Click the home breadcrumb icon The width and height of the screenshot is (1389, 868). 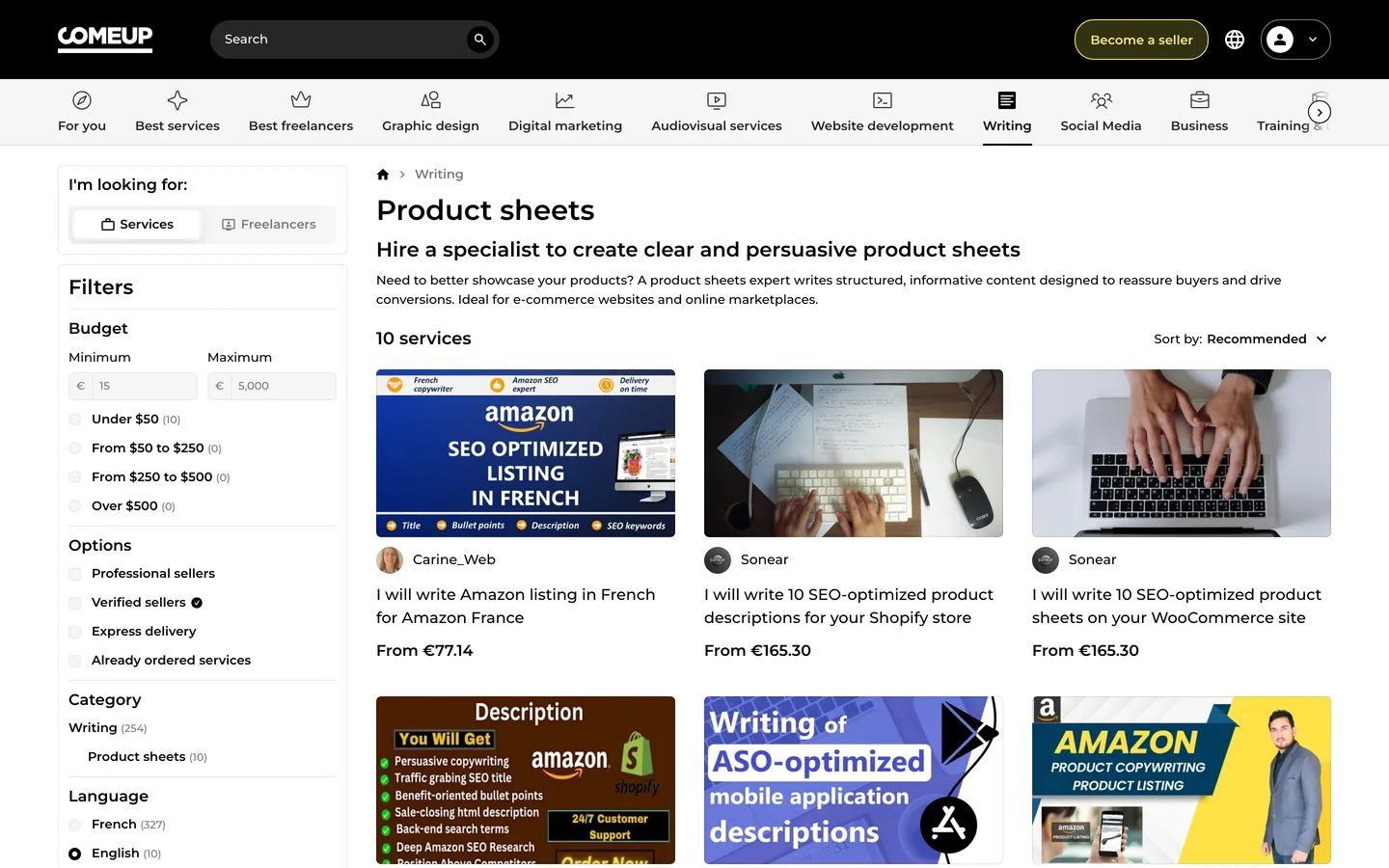pyautogui.click(x=383, y=175)
